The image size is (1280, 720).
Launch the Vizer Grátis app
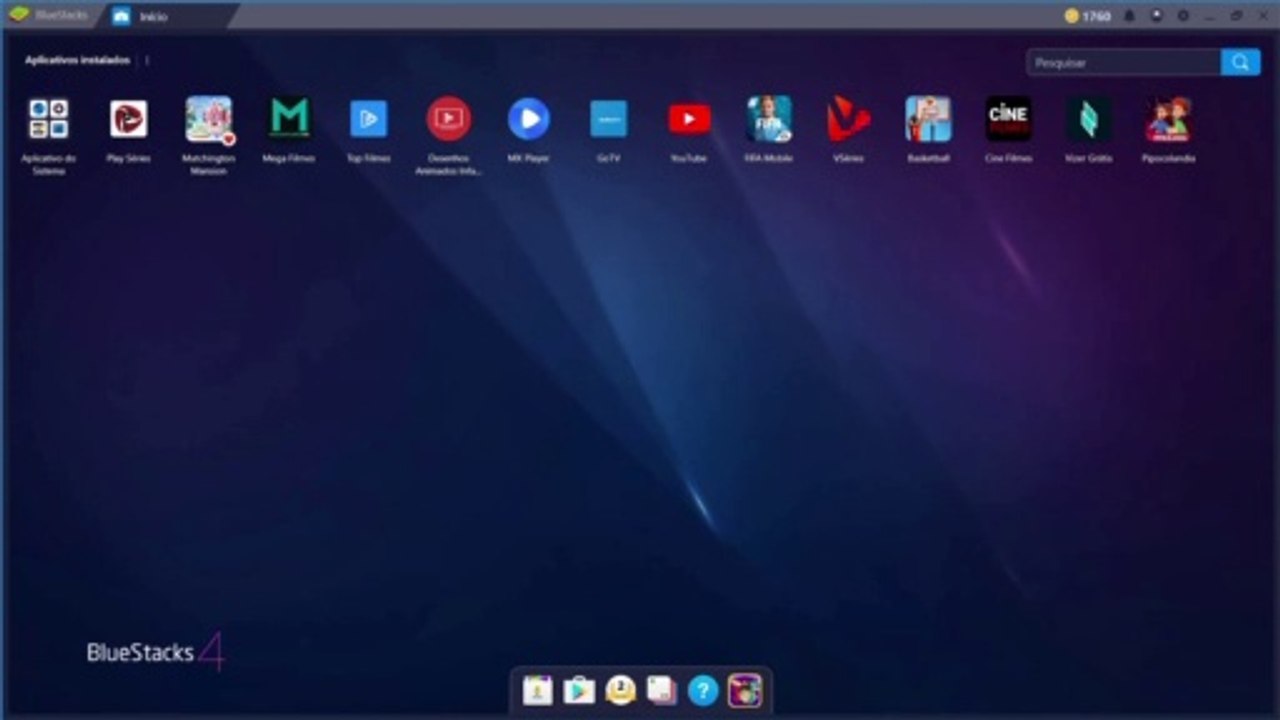tap(1088, 119)
